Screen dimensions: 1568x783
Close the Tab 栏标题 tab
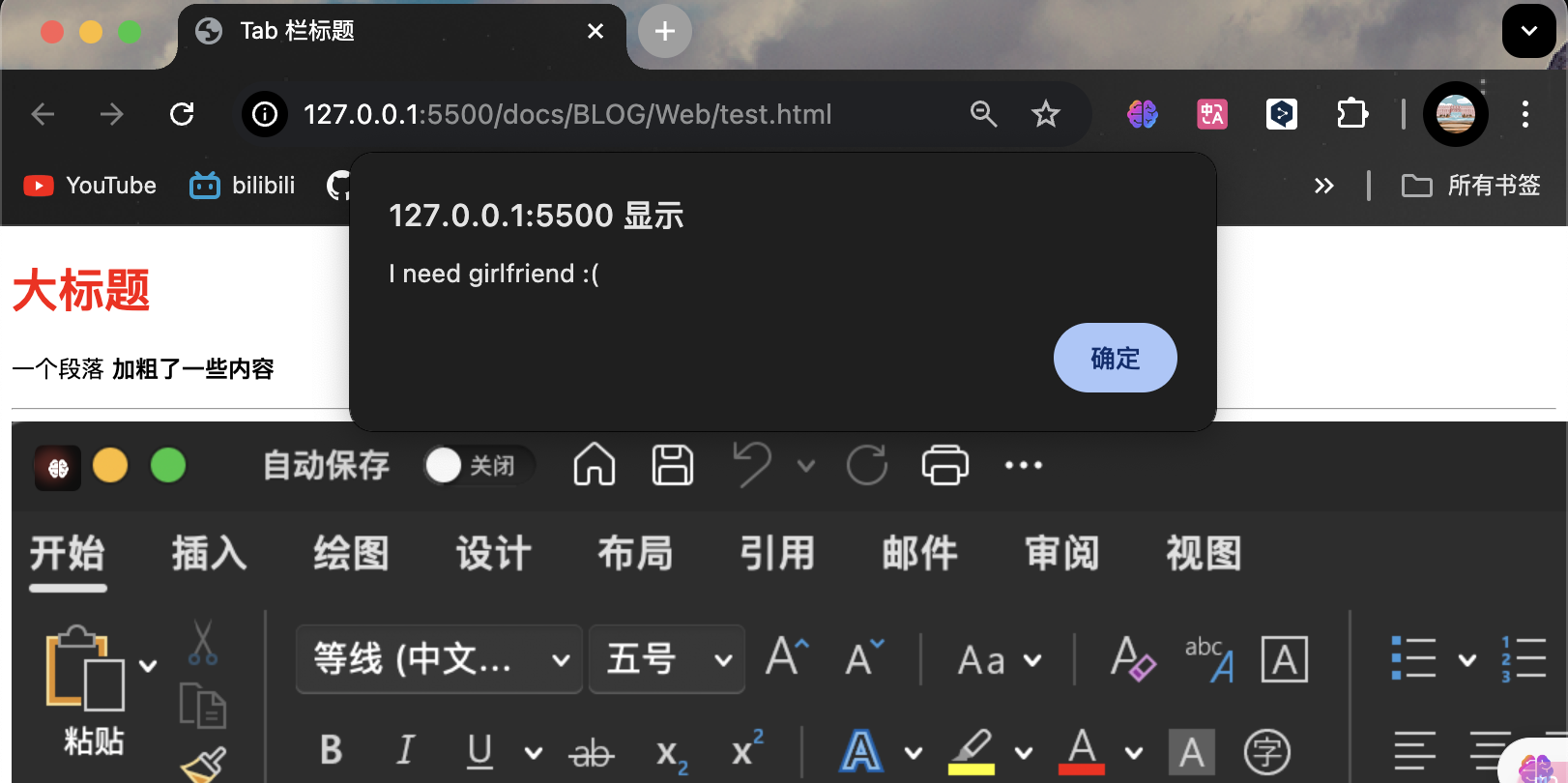(595, 31)
